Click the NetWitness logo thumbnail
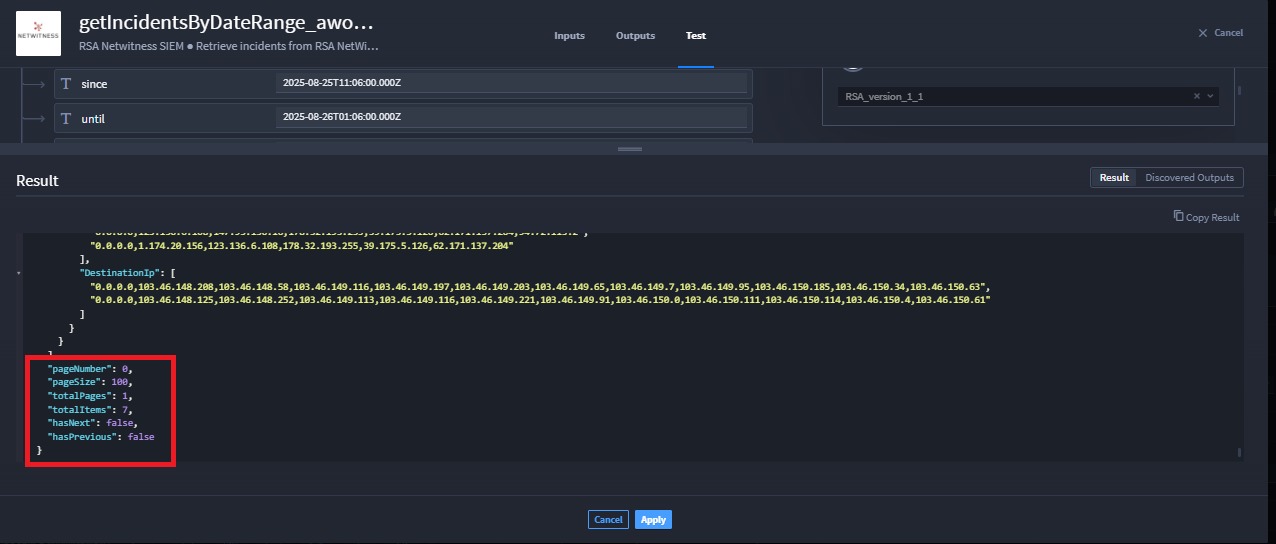 pyautogui.click(x=38, y=33)
